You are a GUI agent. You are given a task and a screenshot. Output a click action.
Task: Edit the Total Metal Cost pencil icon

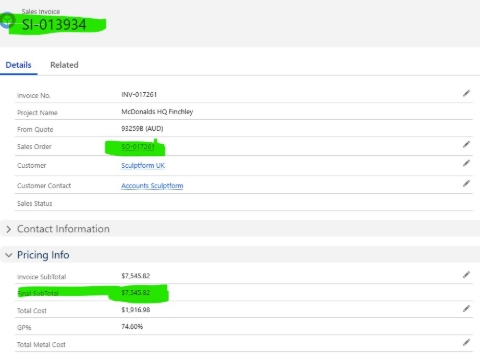point(466,342)
